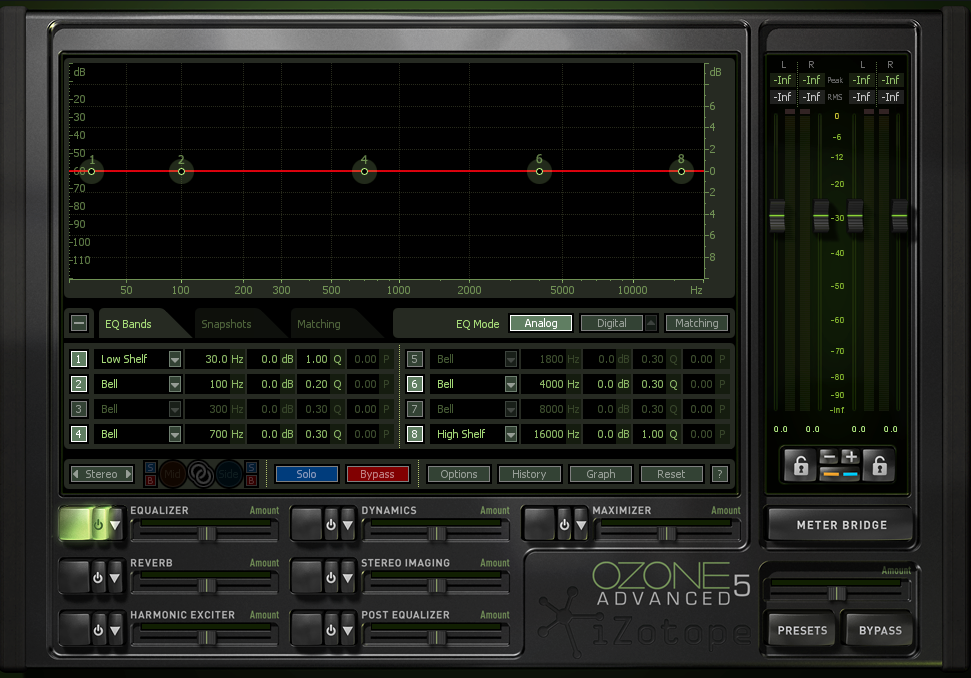Toggle the red Bypass button
This screenshot has width=971, height=678.
[377, 474]
